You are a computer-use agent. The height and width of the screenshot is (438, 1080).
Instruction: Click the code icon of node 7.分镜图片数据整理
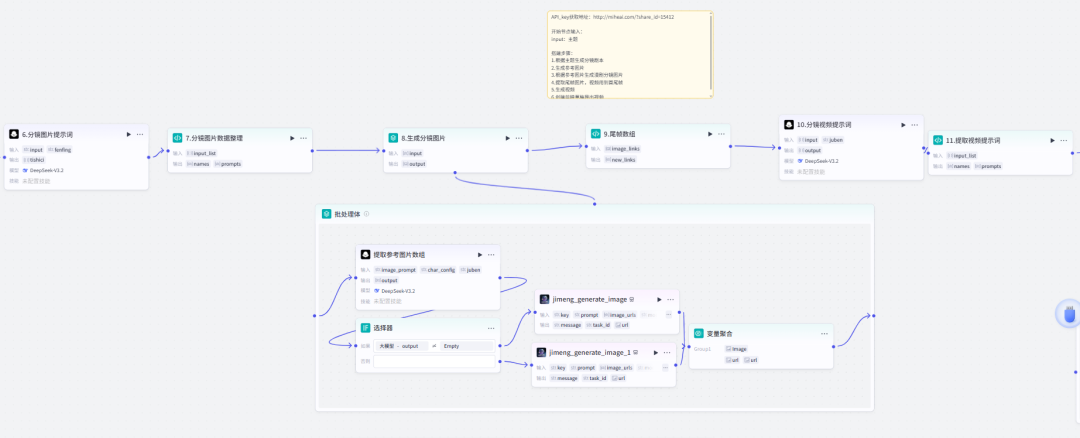pos(178,138)
